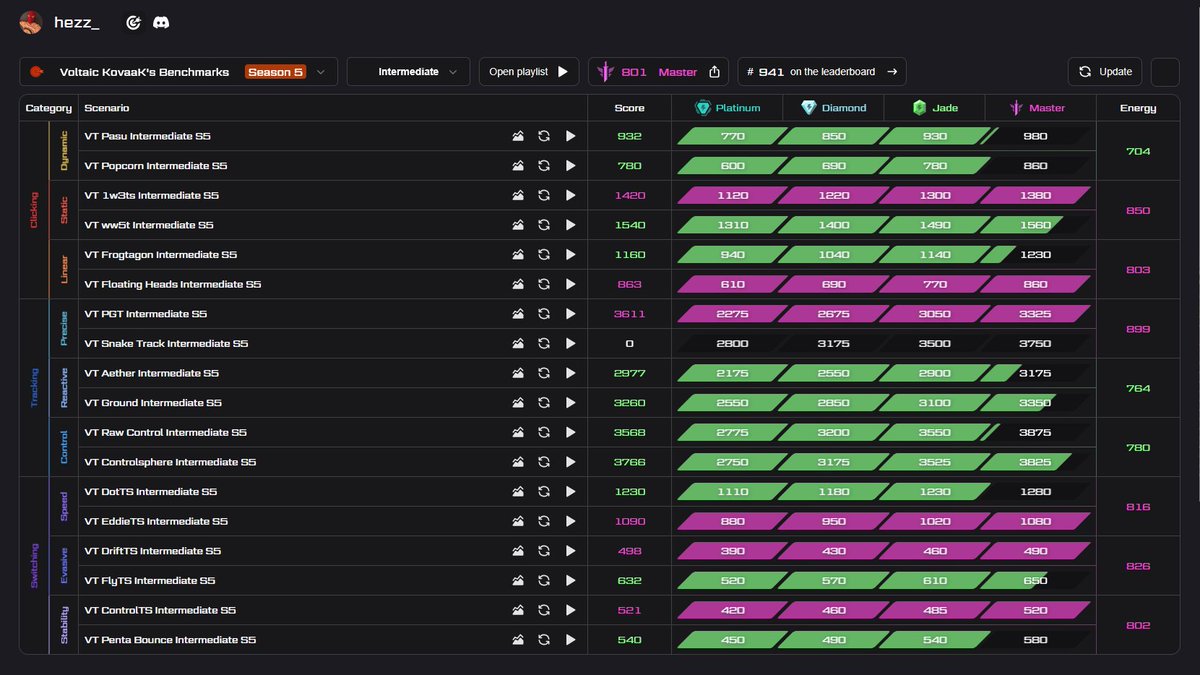Show chart for VT PGT Intermediate S5
This screenshot has height=675, width=1200.
(x=518, y=314)
